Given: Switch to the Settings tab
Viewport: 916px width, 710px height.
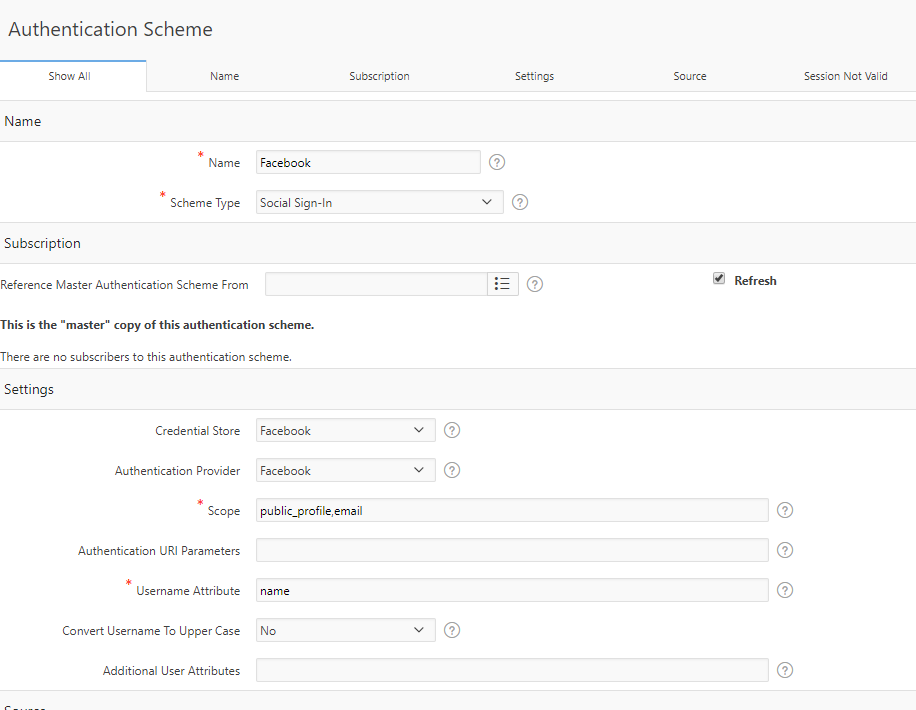Looking at the screenshot, I should click(x=534, y=76).
